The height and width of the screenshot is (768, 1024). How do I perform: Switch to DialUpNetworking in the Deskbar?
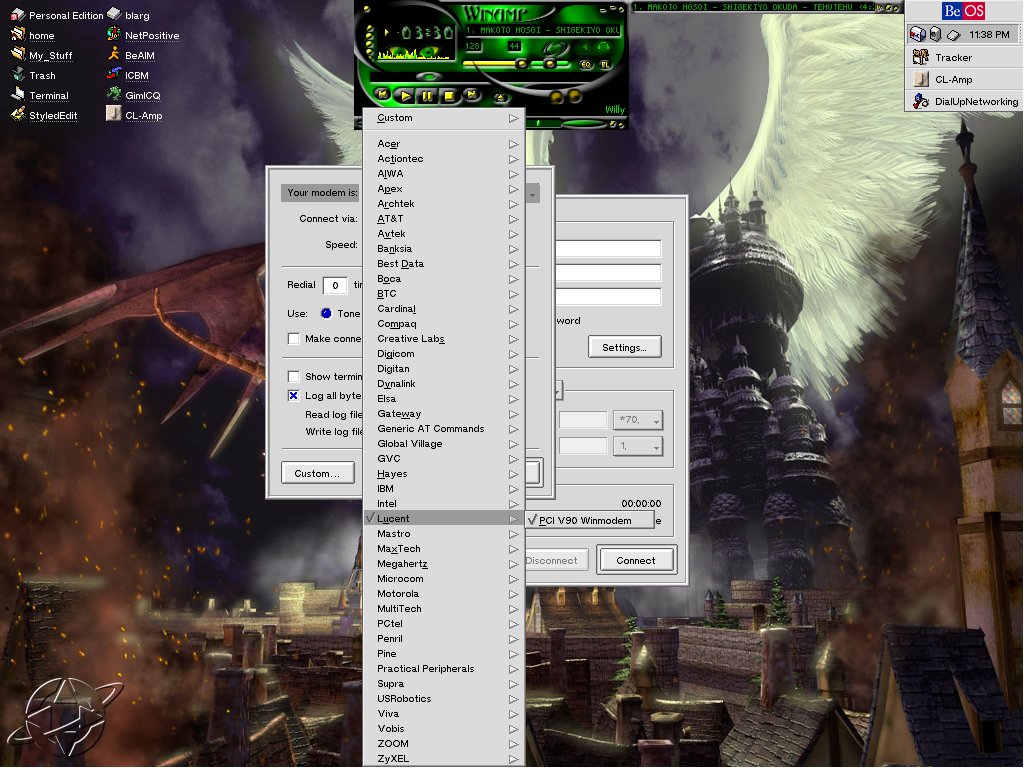tap(964, 101)
